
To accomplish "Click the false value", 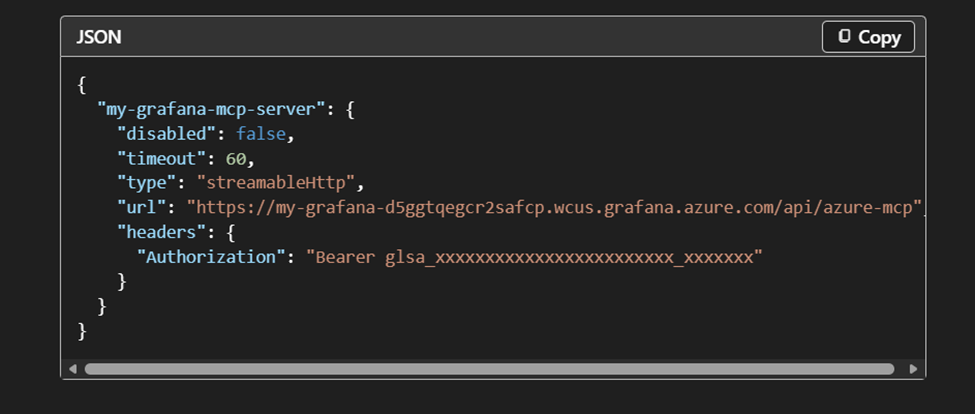I will click(x=261, y=134).
